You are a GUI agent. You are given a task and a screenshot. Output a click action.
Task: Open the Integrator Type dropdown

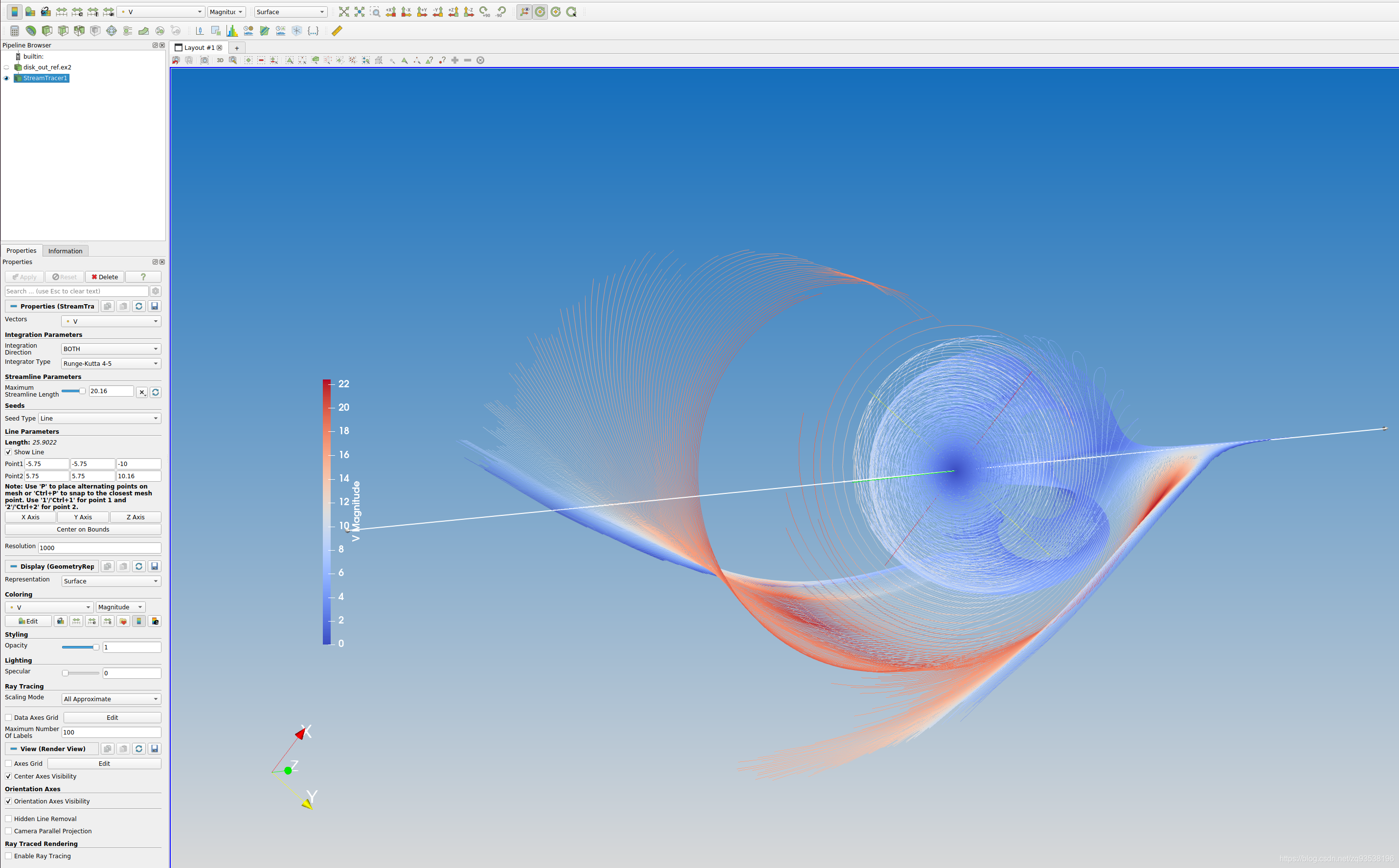[x=110, y=363]
